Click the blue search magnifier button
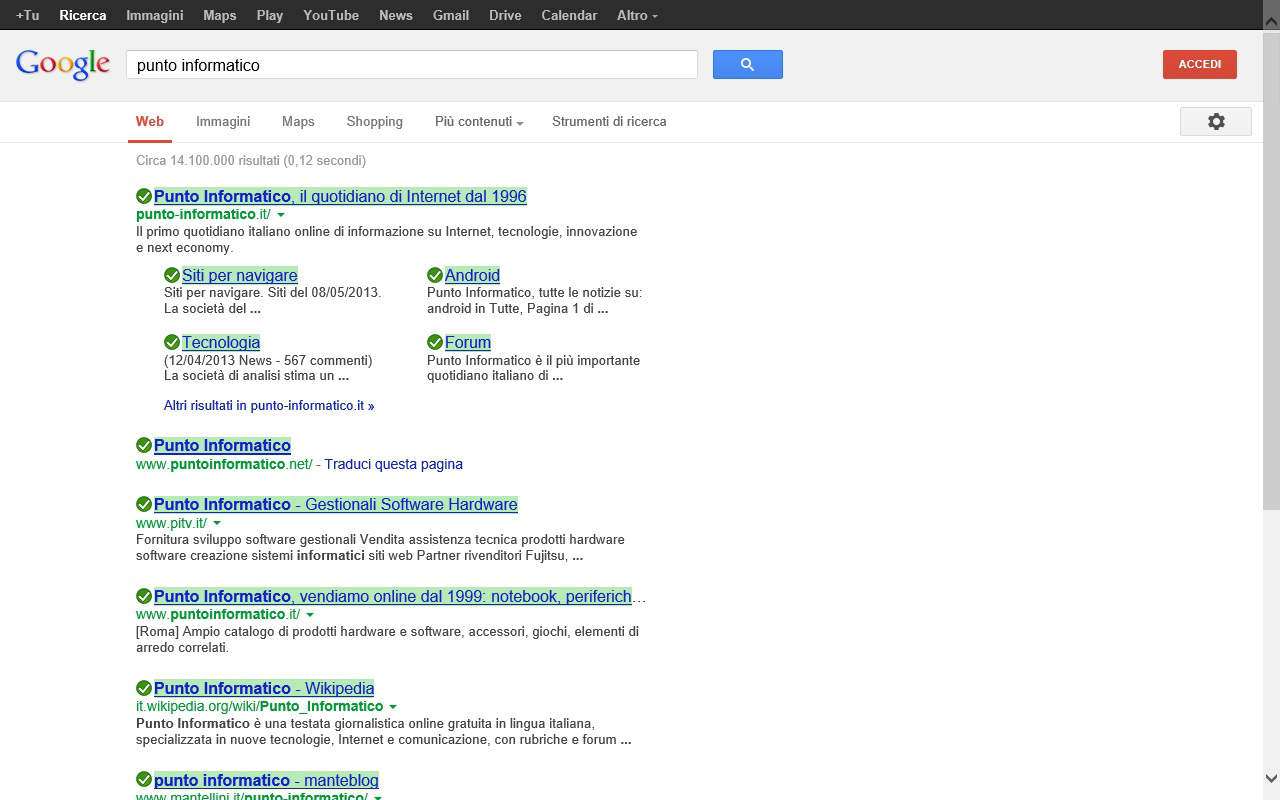The image size is (1280, 800). point(747,64)
